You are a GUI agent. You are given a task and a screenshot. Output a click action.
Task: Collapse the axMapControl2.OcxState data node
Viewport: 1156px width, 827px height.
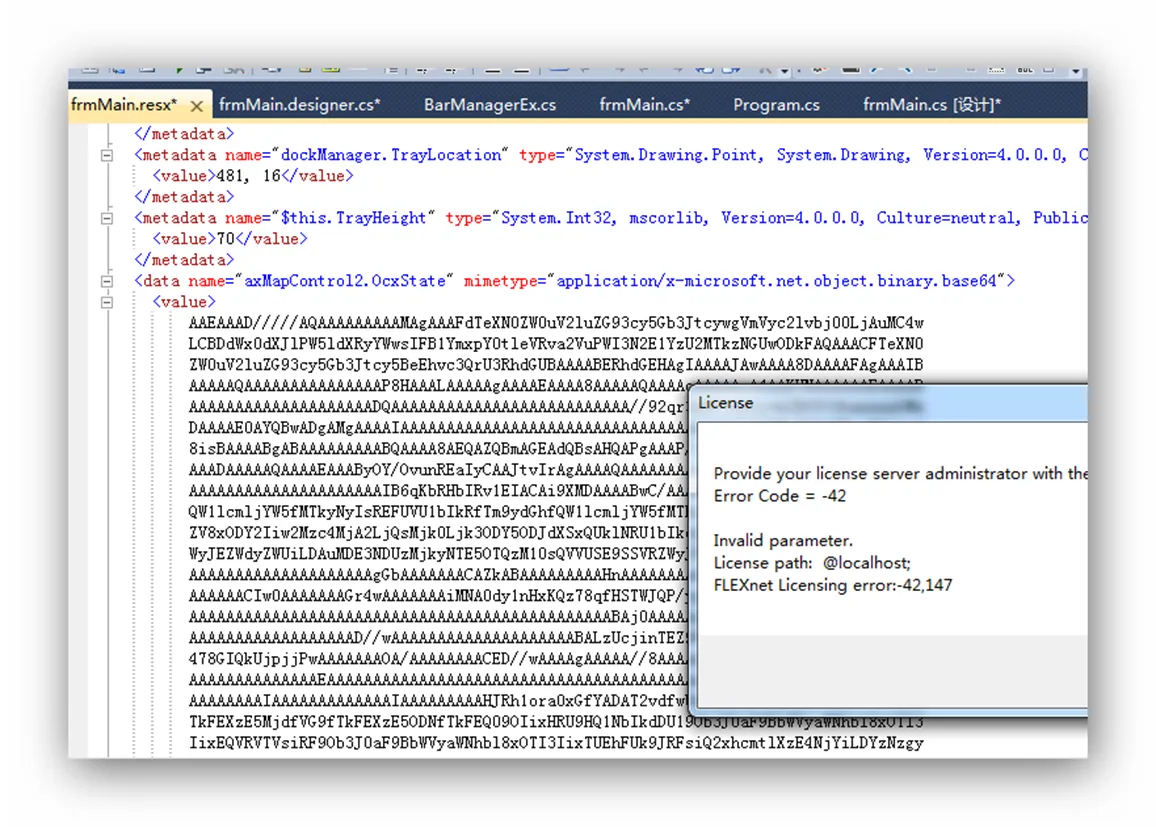[106, 281]
